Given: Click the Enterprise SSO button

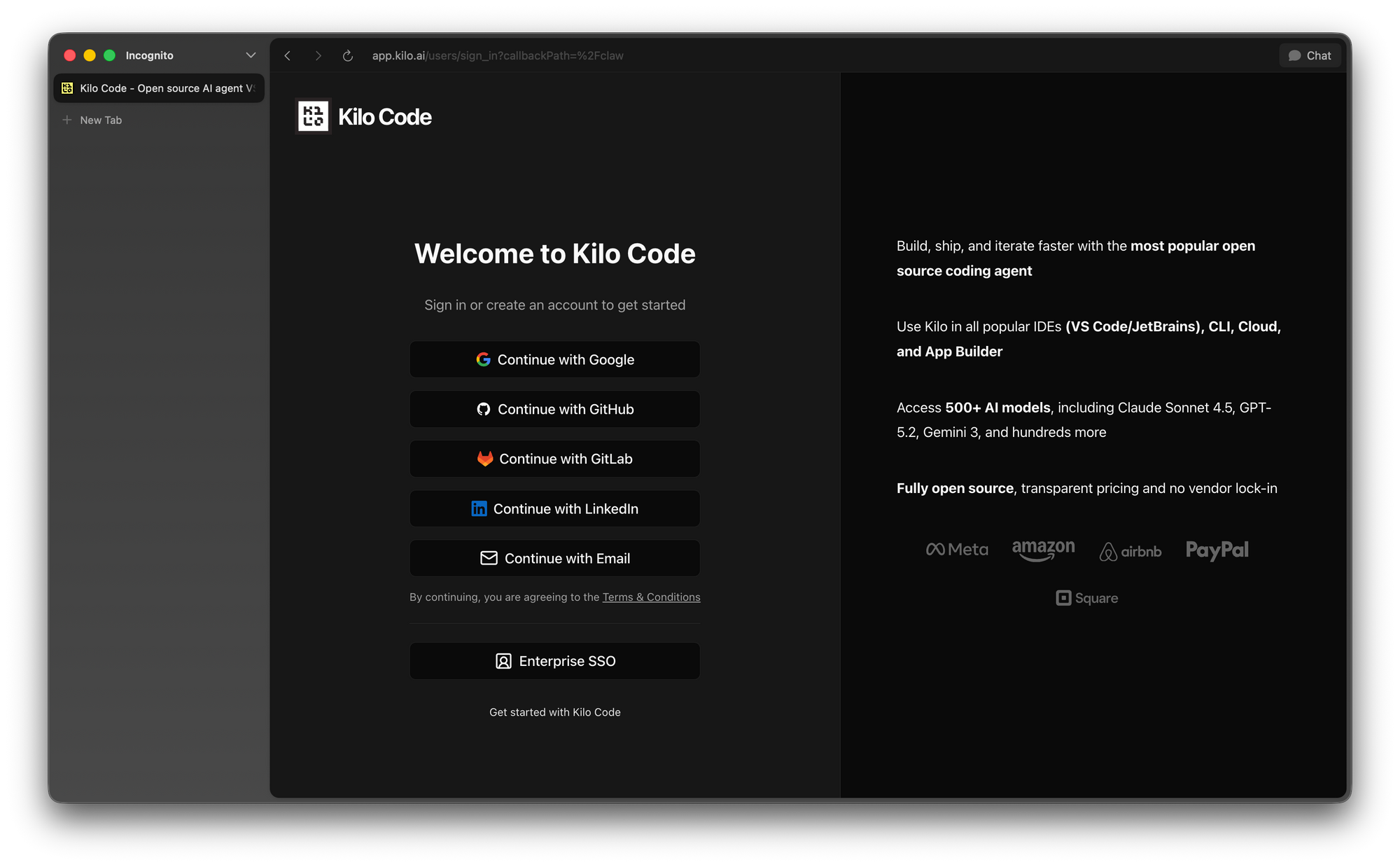Looking at the screenshot, I should pos(554,661).
